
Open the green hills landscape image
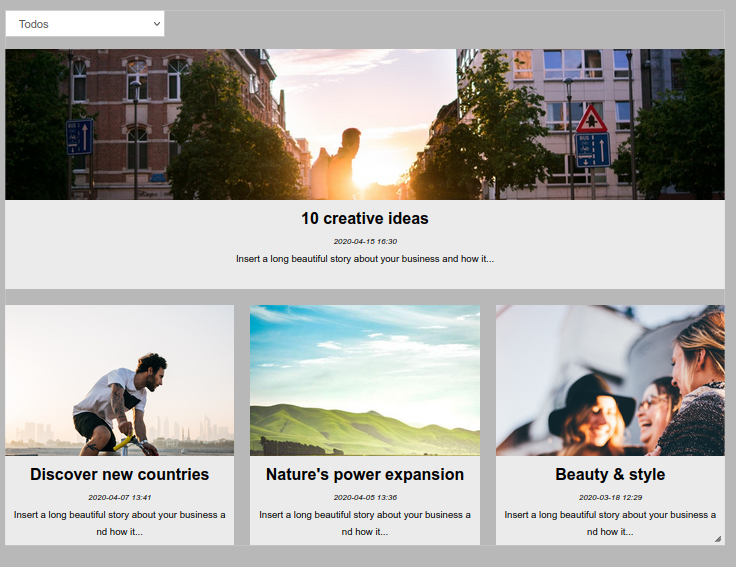click(x=365, y=380)
